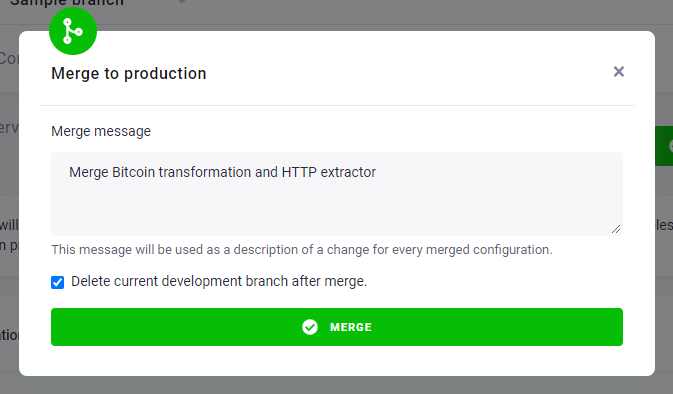Click the 'Merge to production' dialog title
The width and height of the screenshot is (673, 394).
(129, 73)
